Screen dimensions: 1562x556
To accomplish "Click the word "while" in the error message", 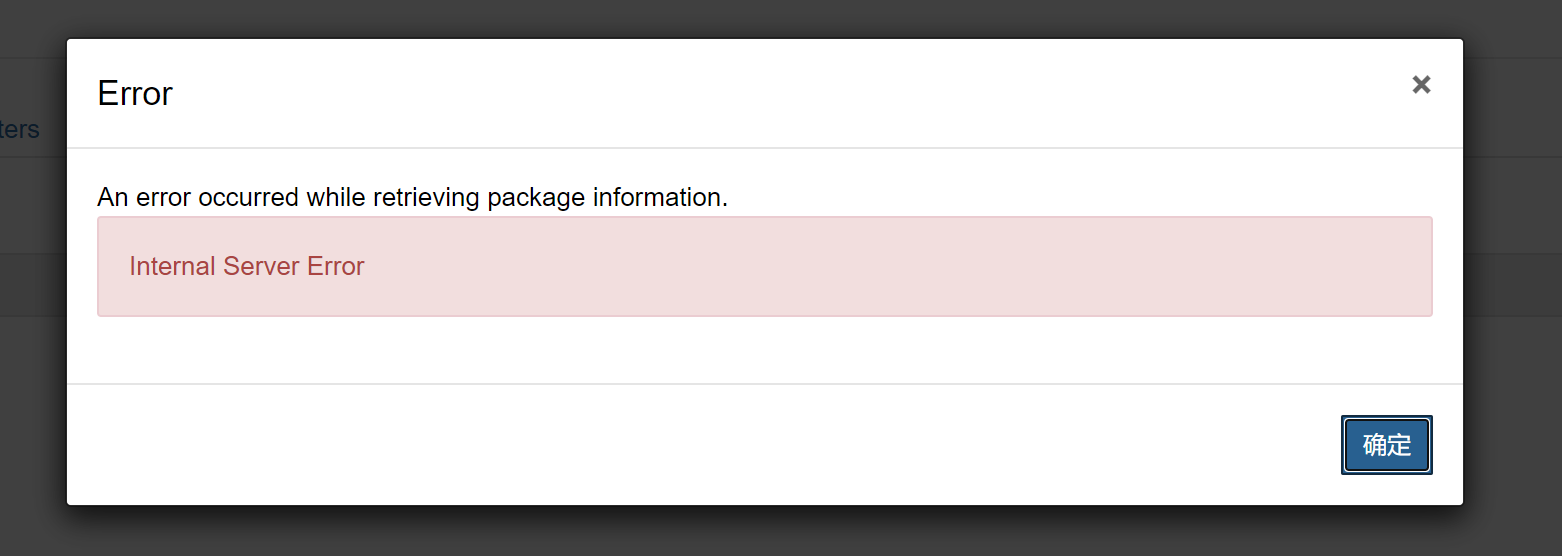I will pos(336,198).
